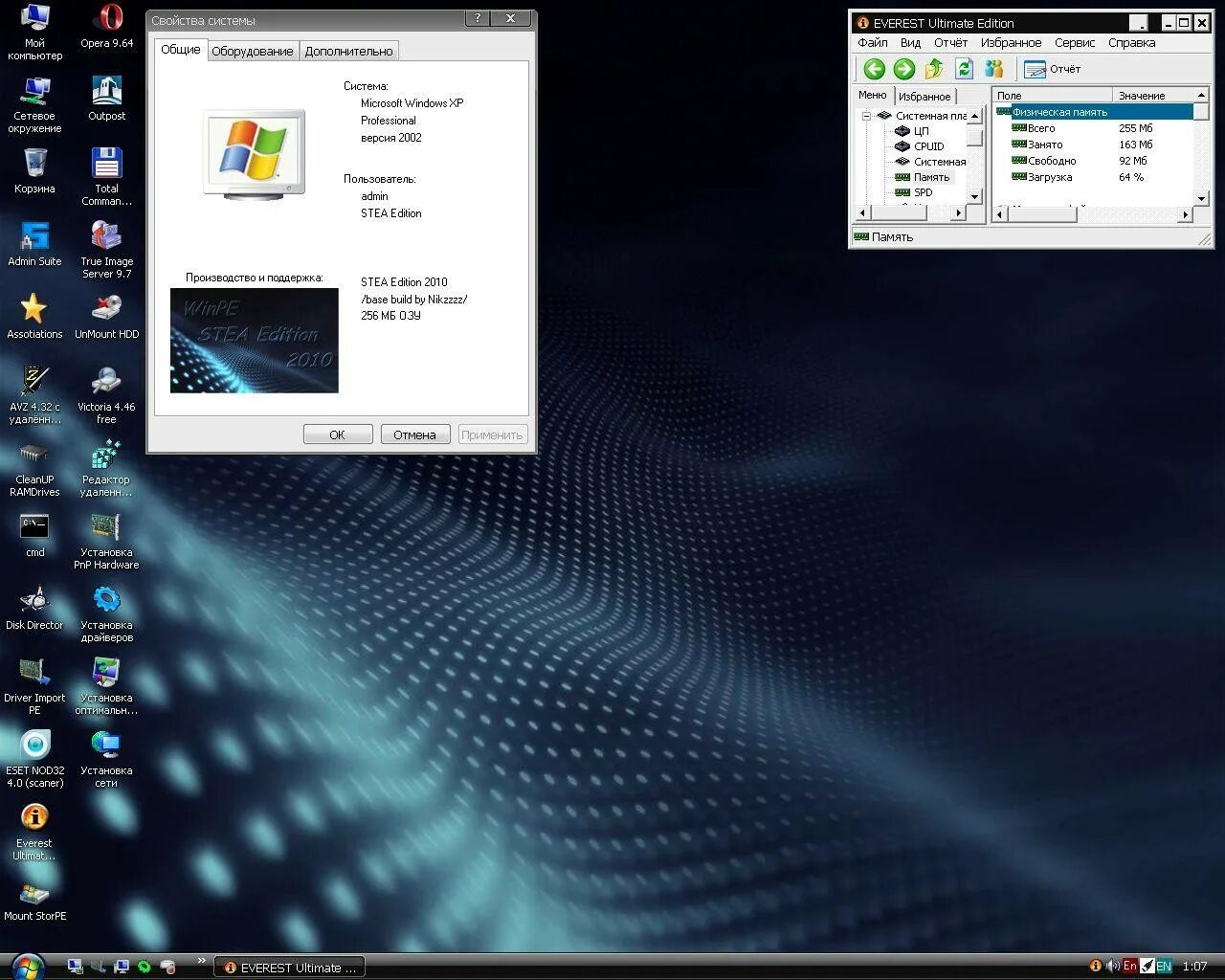The image size is (1225, 980).
Task: Open the AVZ 4.32 desktop icon
Action: (x=34, y=396)
